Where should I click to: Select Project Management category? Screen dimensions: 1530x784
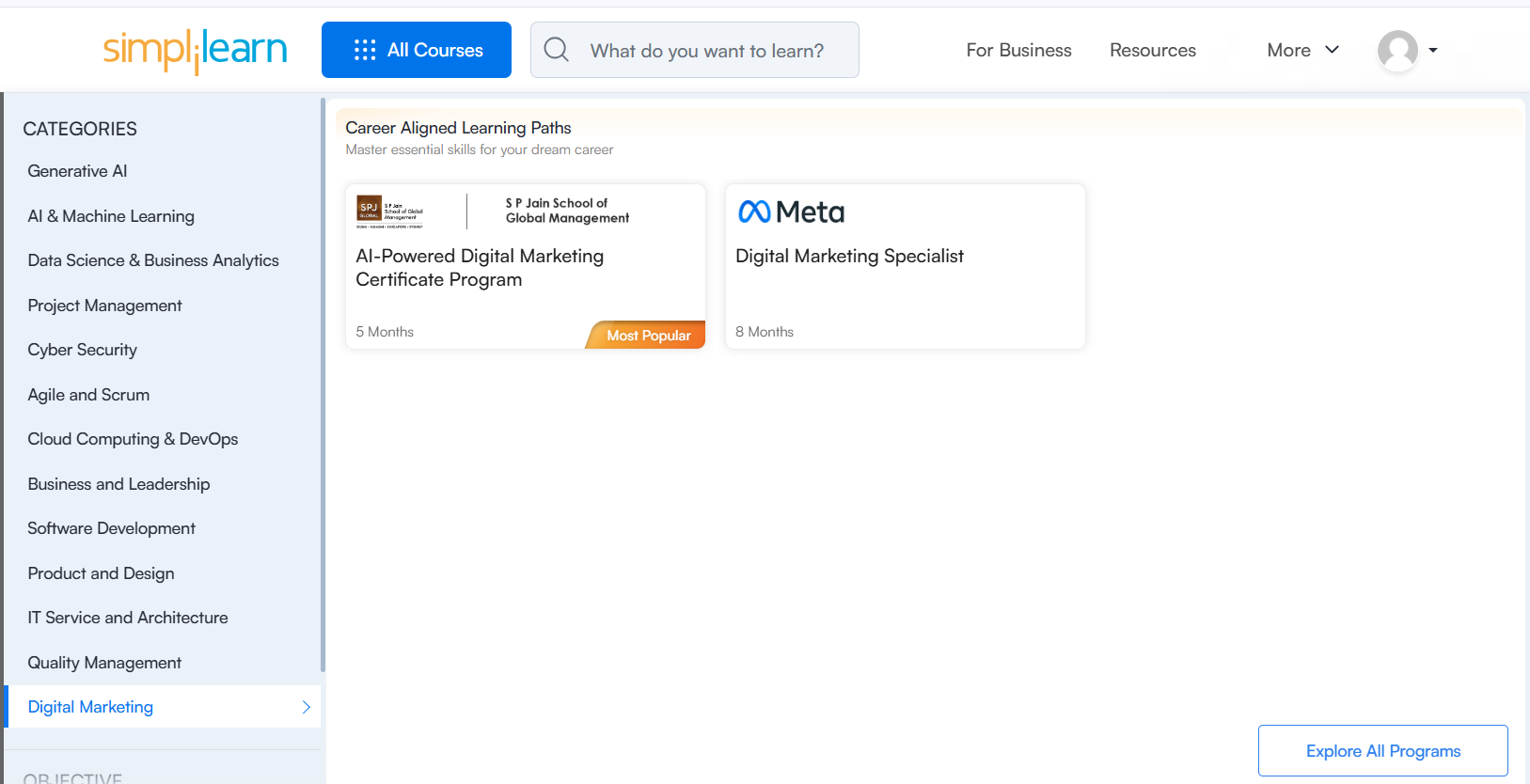(104, 306)
